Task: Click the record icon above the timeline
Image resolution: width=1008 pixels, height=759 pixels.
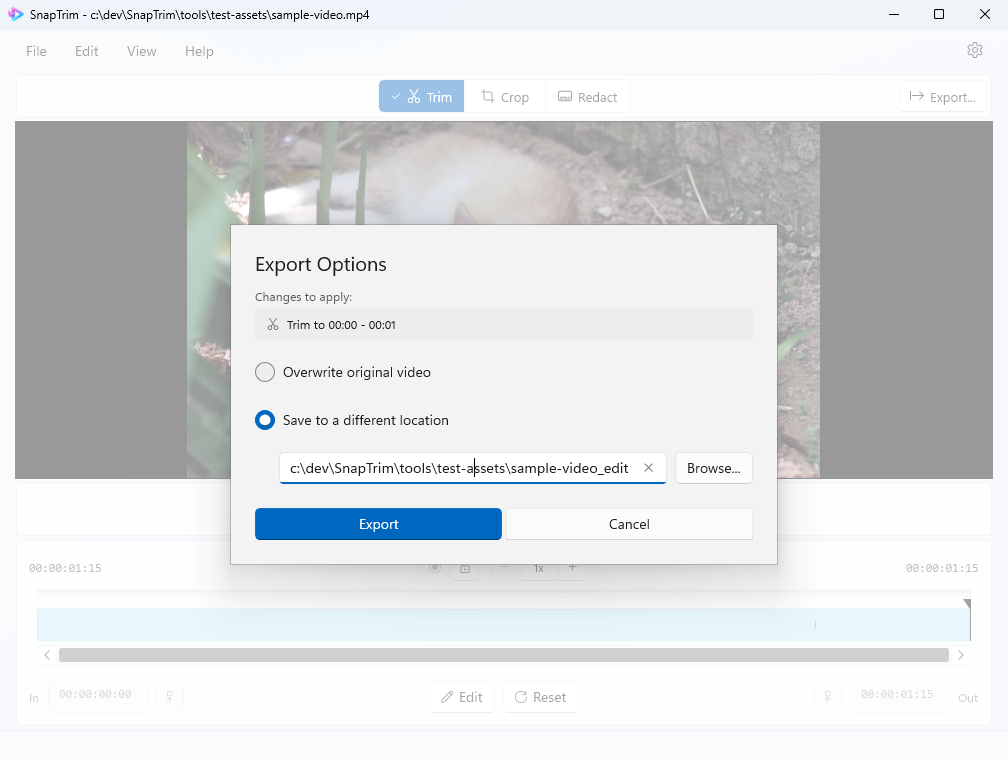Action: 435,567
